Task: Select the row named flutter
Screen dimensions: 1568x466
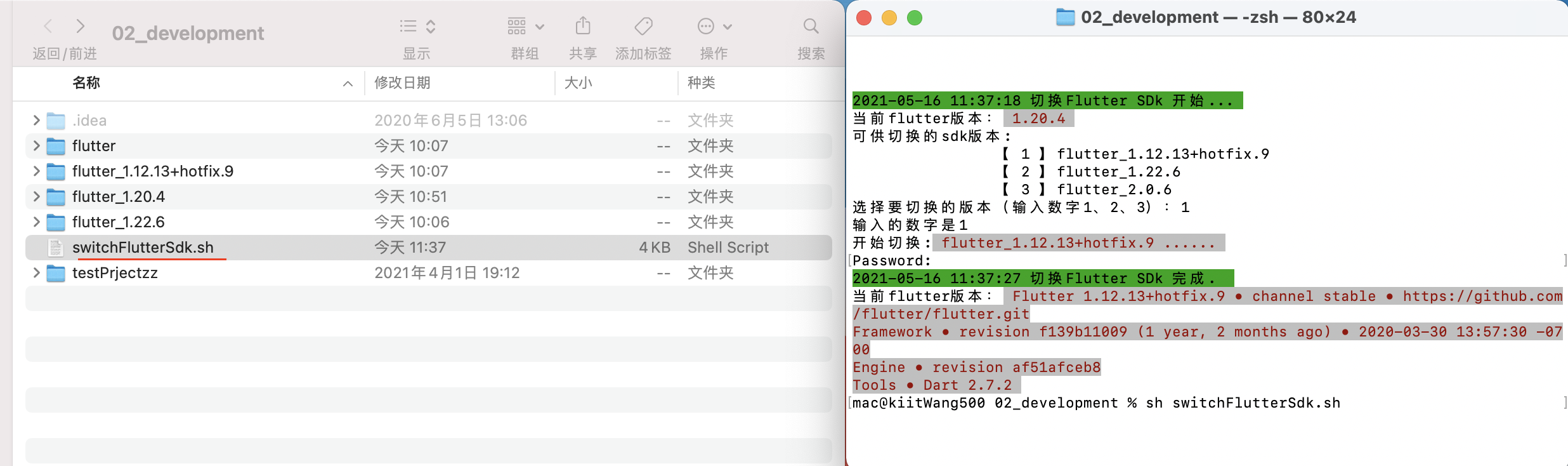Action: click(94, 145)
